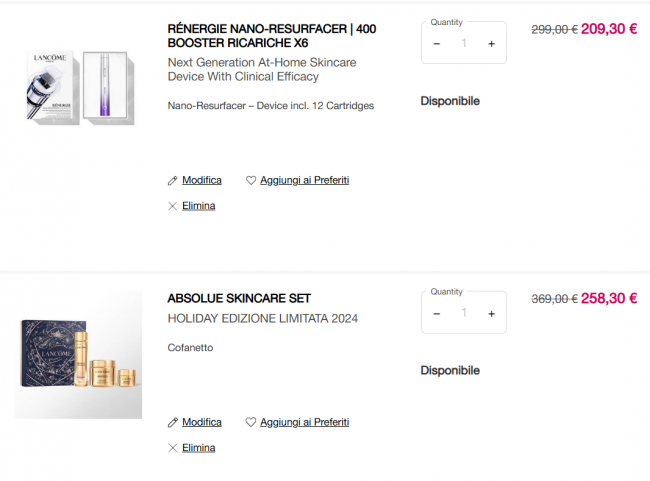Open Rénergie Nano-Resurfacer product image
The width and height of the screenshot is (650, 481).
[x=78, y=87]
